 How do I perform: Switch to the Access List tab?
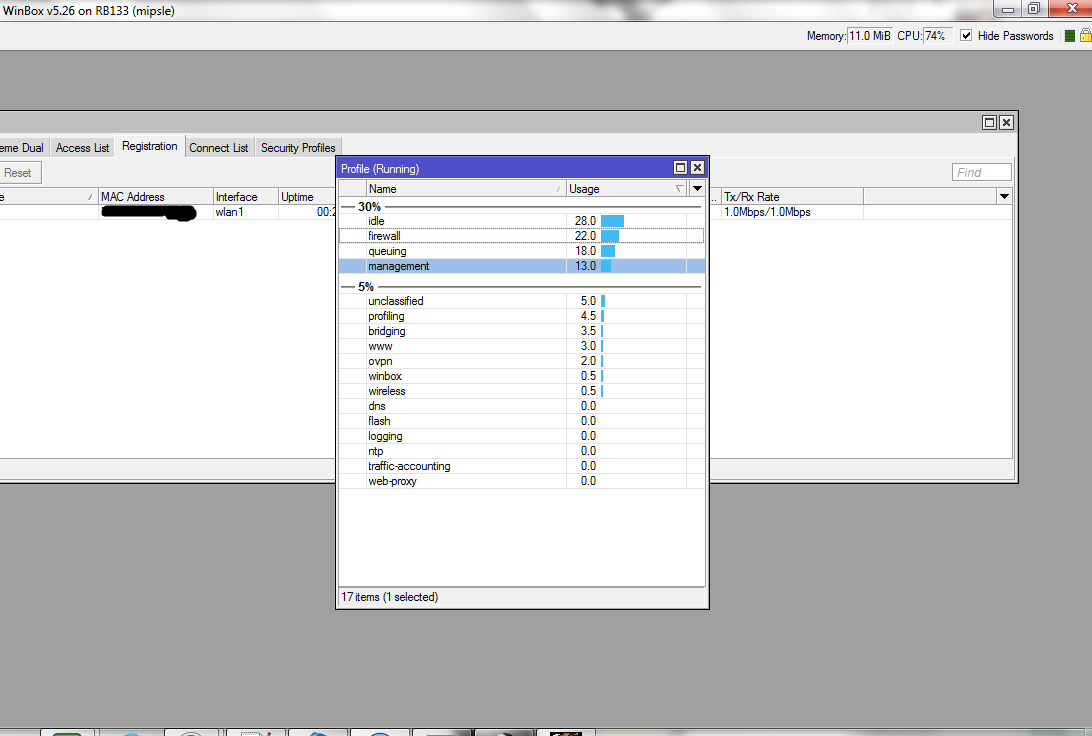(x=81, y=147)
